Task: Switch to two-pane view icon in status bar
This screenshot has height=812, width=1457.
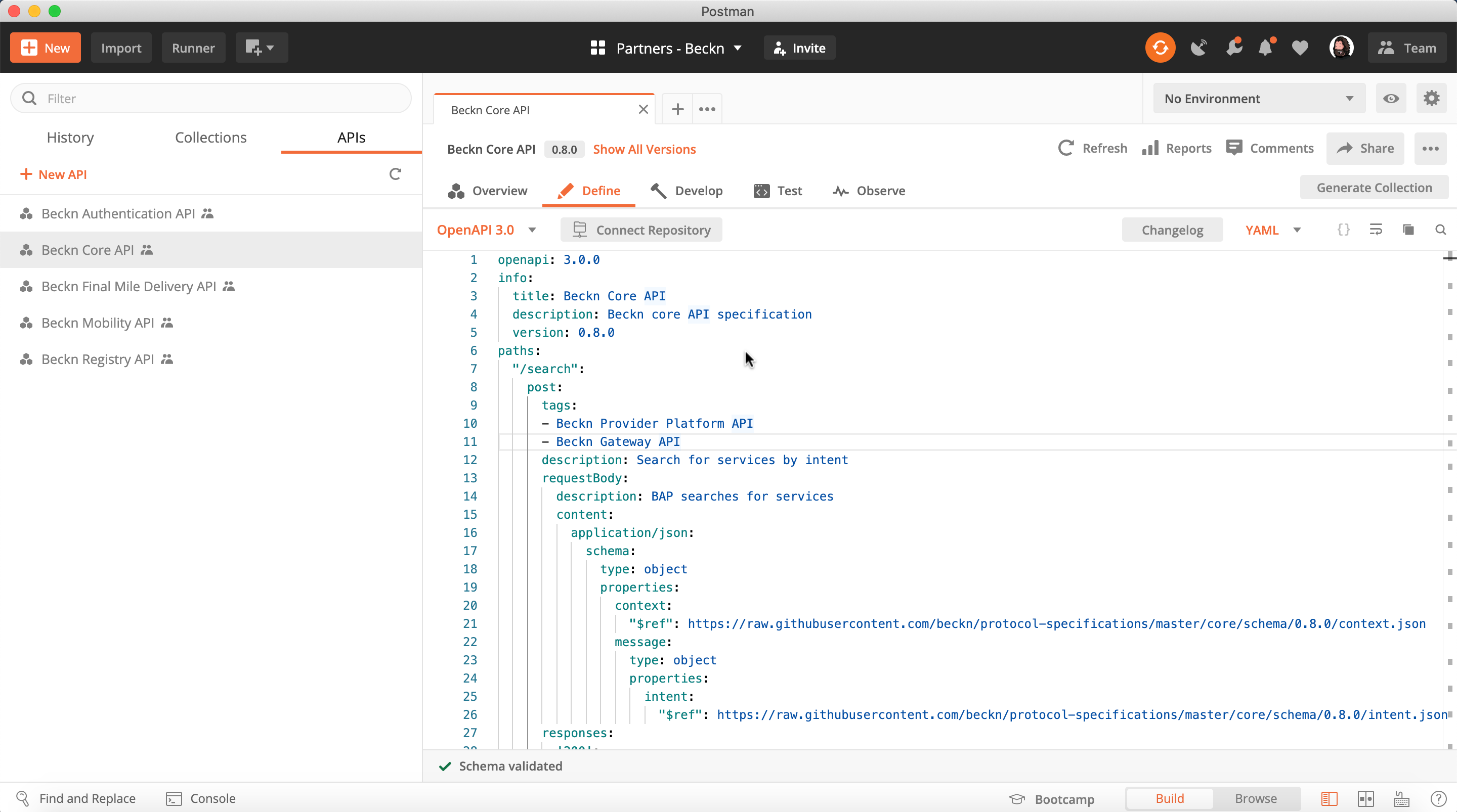Action: coord(1365,798)
